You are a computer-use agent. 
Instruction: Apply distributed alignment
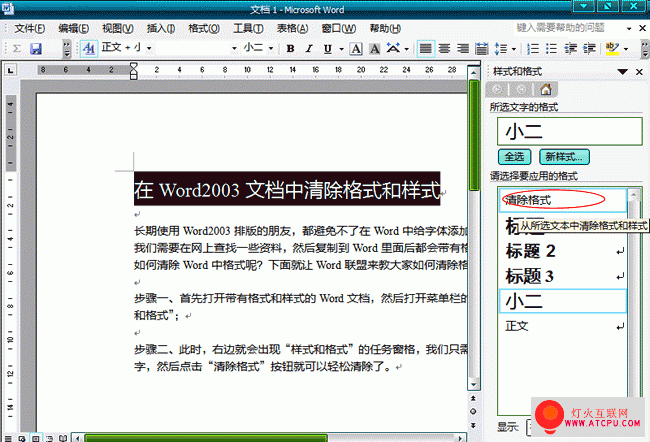[x=481, y=49]
